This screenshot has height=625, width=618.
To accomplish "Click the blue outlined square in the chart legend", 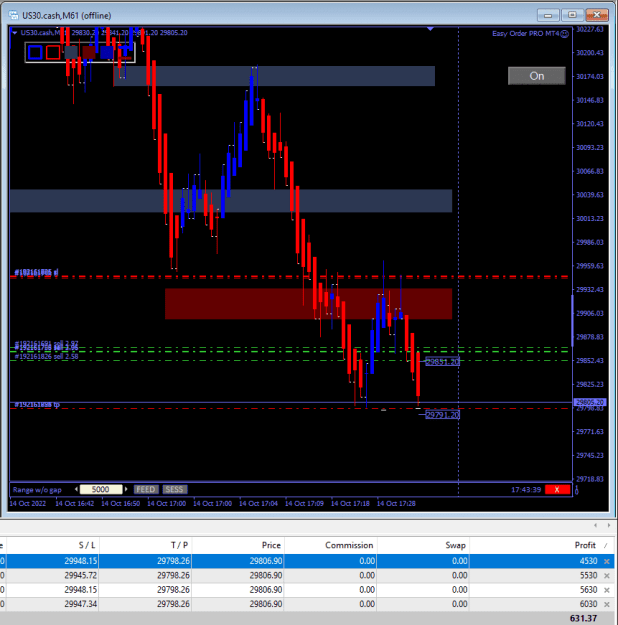I will tap(35, 52).
